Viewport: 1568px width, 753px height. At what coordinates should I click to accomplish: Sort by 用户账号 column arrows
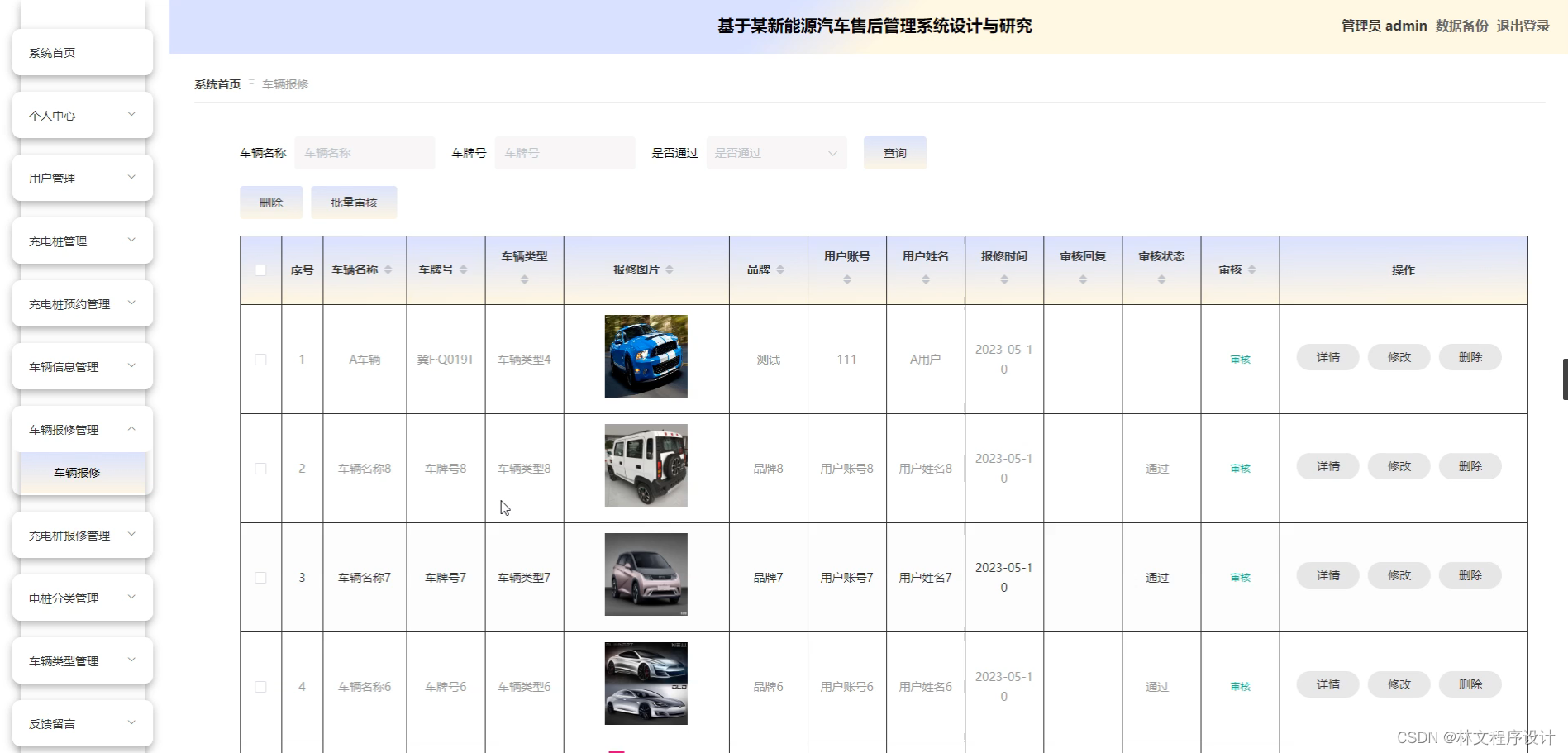846,279
